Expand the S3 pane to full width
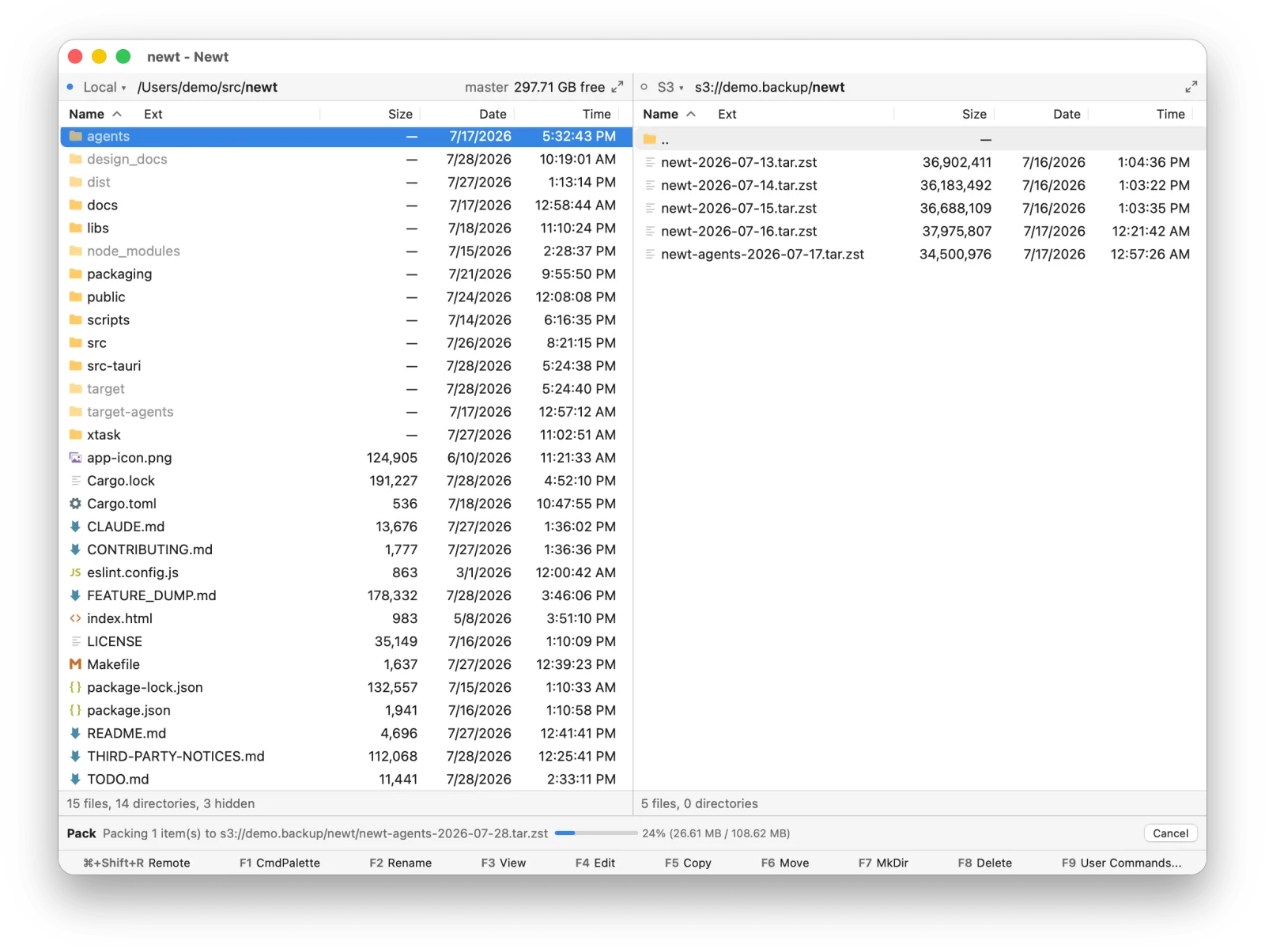 tap(1191, 87)
